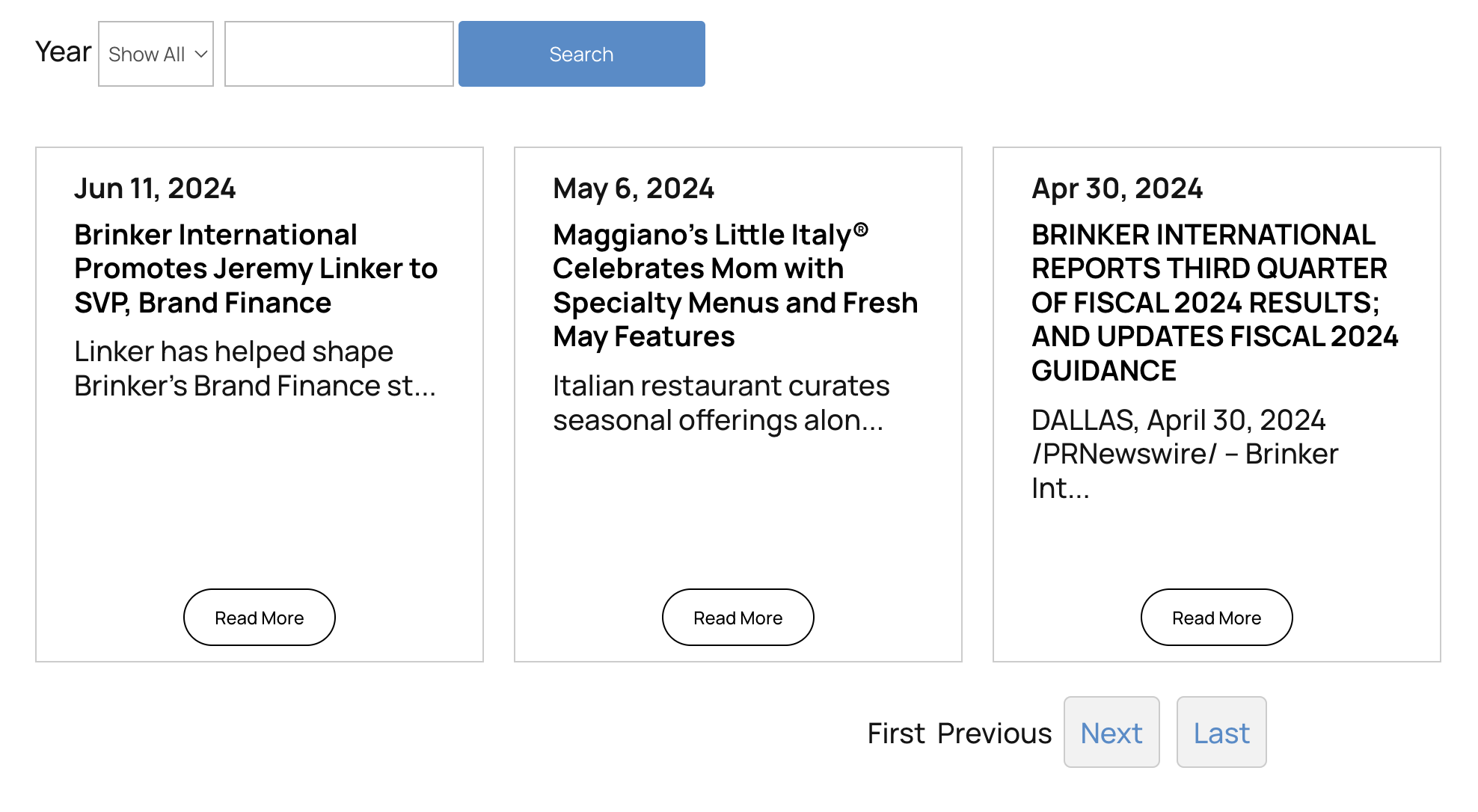
Task: Open the Third Quarter Fiscal 2024 Results headline
Action: point(1214,302)
